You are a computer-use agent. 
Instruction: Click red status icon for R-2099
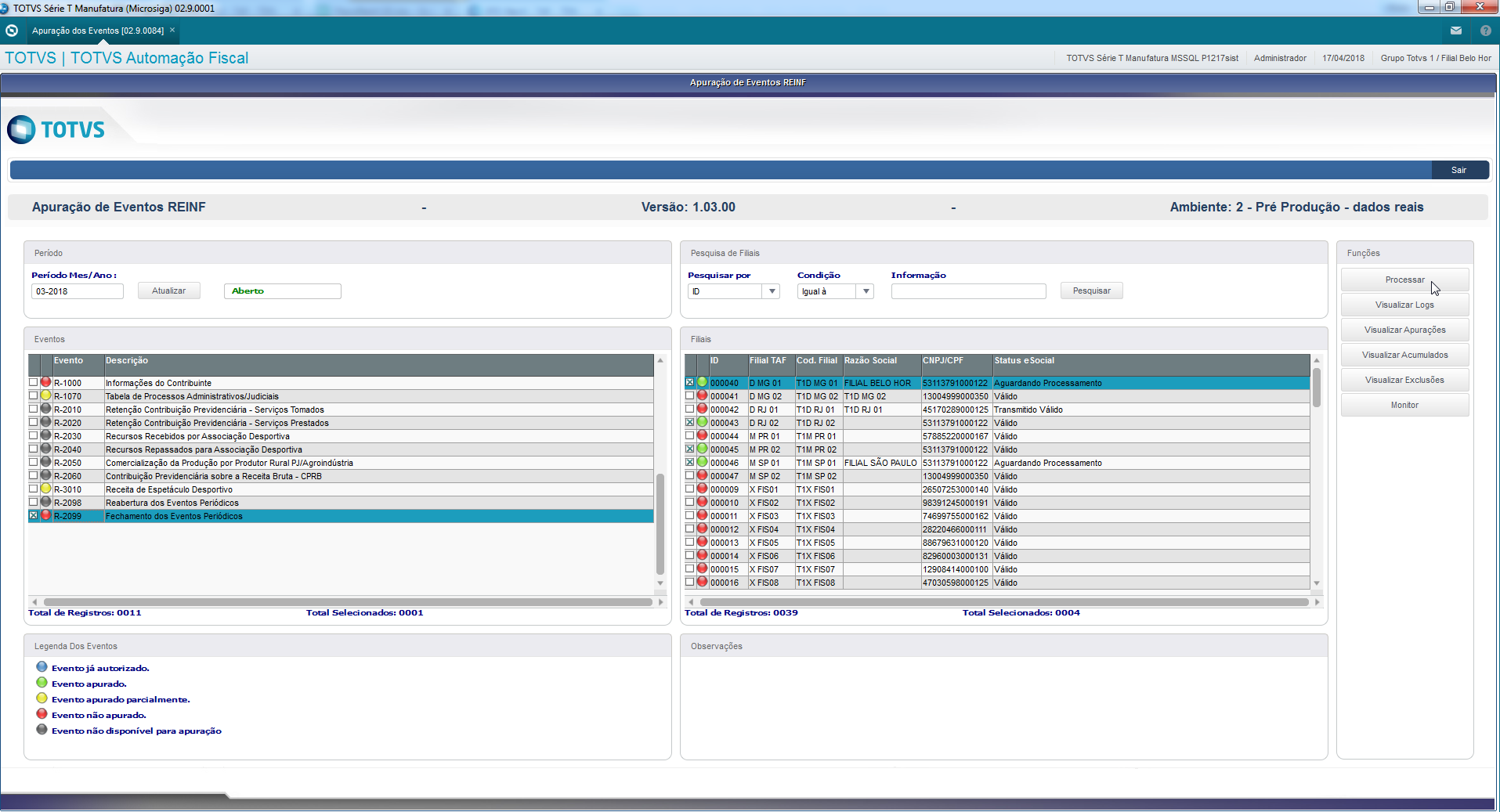coord(46,515)
